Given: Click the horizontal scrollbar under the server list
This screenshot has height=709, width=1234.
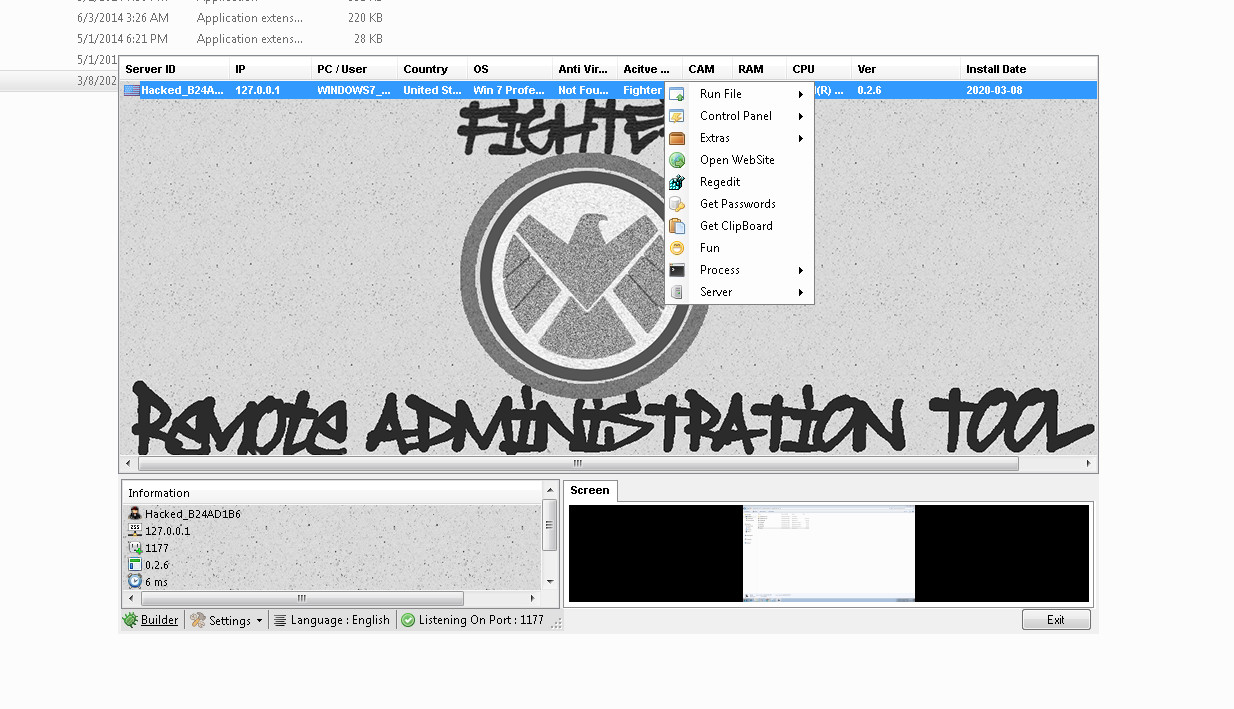Looking at the screenshot, I should [x=577, y=464].
